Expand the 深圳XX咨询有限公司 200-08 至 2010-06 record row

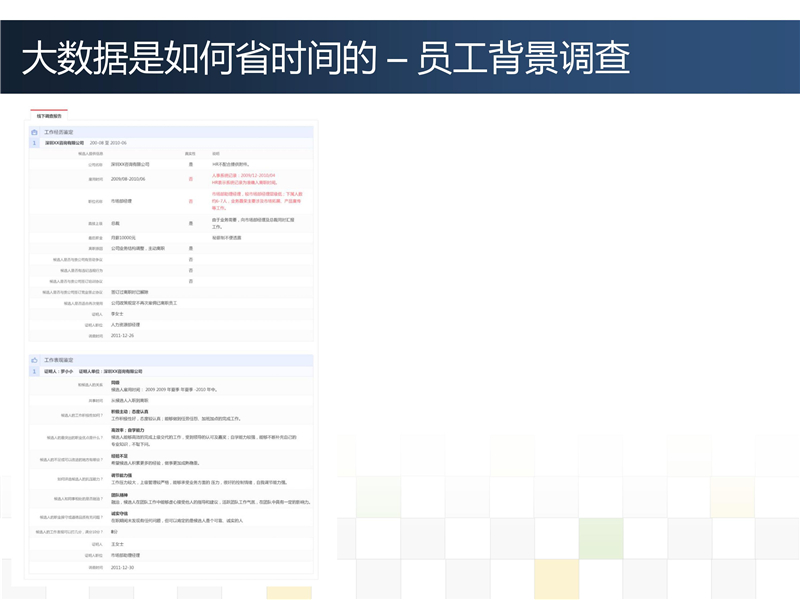[x=85, y=143]
